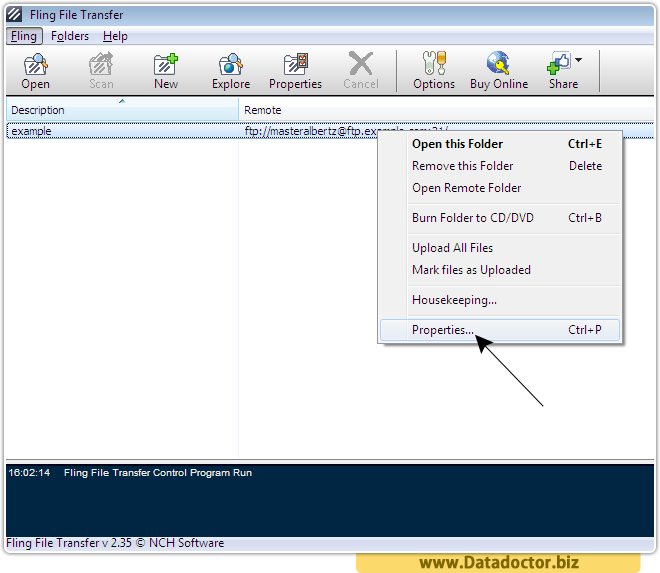Click the Share thumbs-up icon
The height and width of the screenshot is (573, 660).
click(559, 63)
